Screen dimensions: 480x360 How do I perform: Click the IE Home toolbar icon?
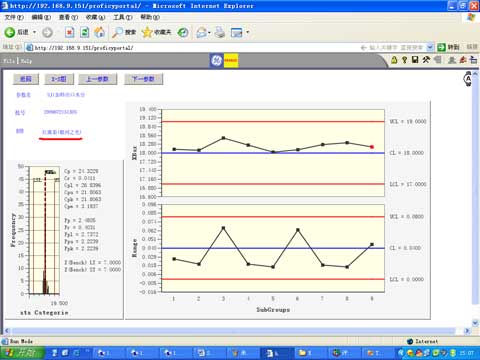pyautogui.click(x=99, y=32)
